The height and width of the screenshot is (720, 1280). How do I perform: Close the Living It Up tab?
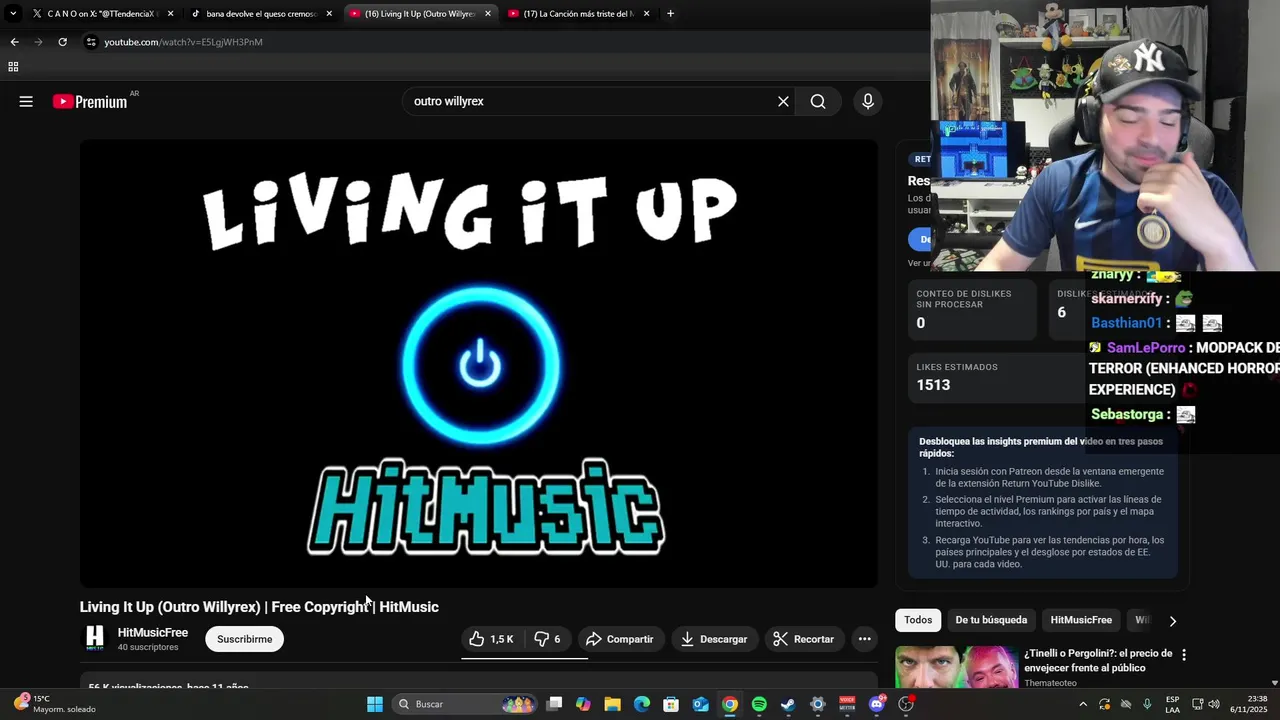(488, 14)
